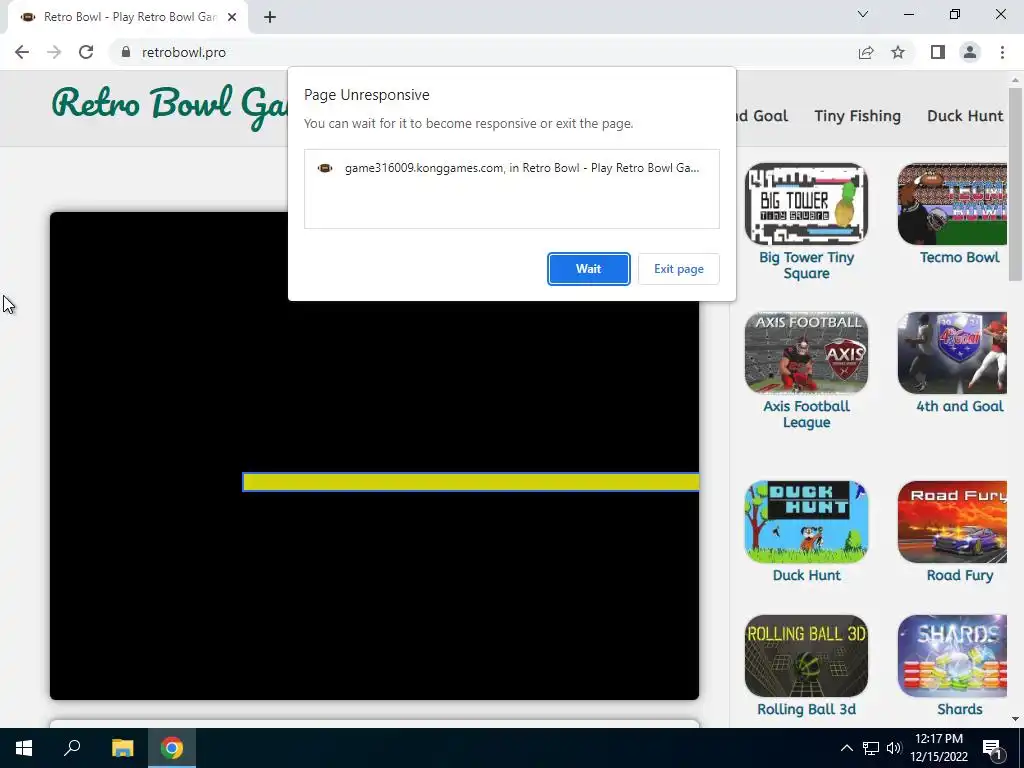Click the Exit page button

[679, 269]
